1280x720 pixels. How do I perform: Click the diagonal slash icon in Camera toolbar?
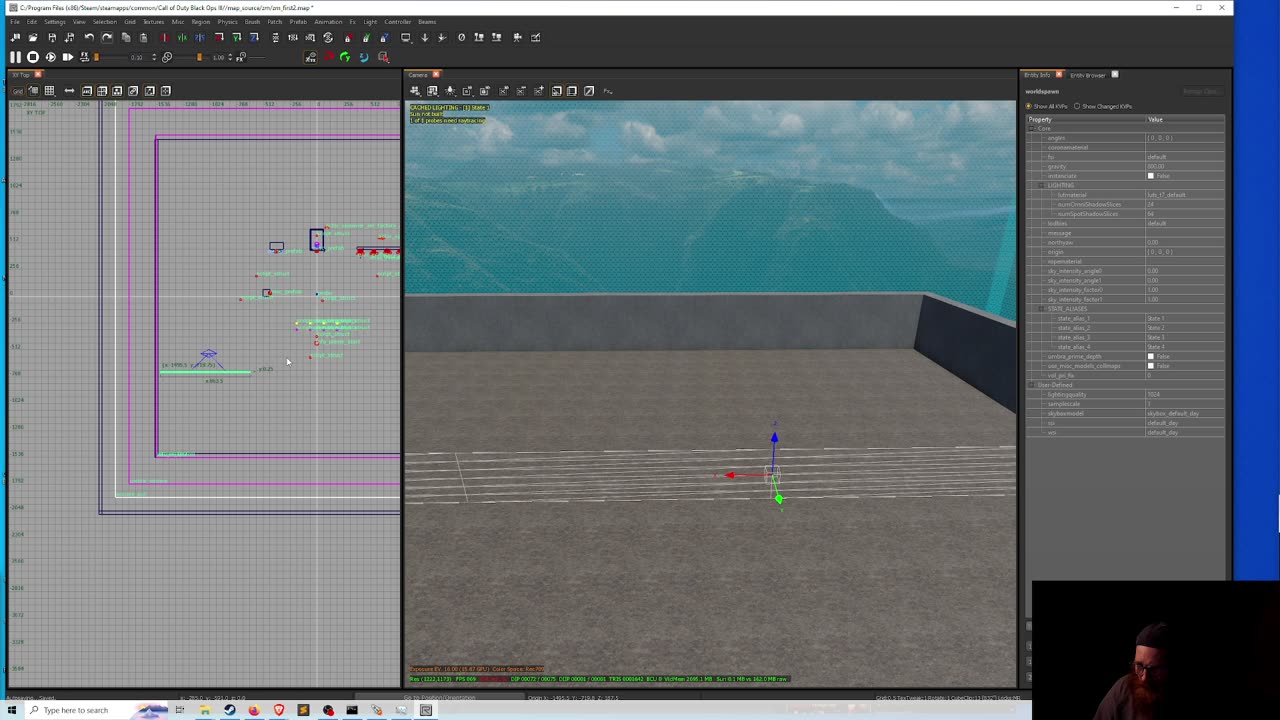589,91
